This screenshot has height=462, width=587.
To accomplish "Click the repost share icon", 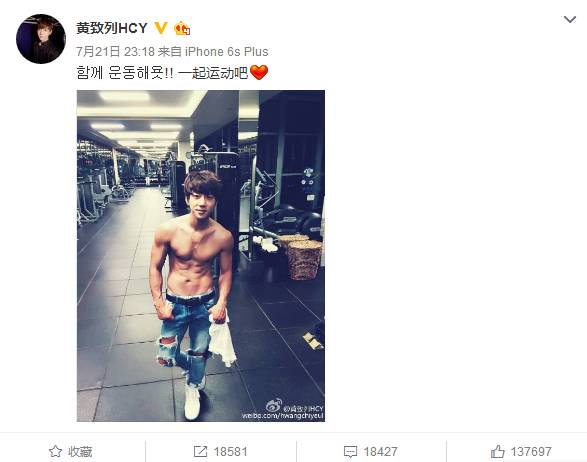I will click(x=200, y=451).
